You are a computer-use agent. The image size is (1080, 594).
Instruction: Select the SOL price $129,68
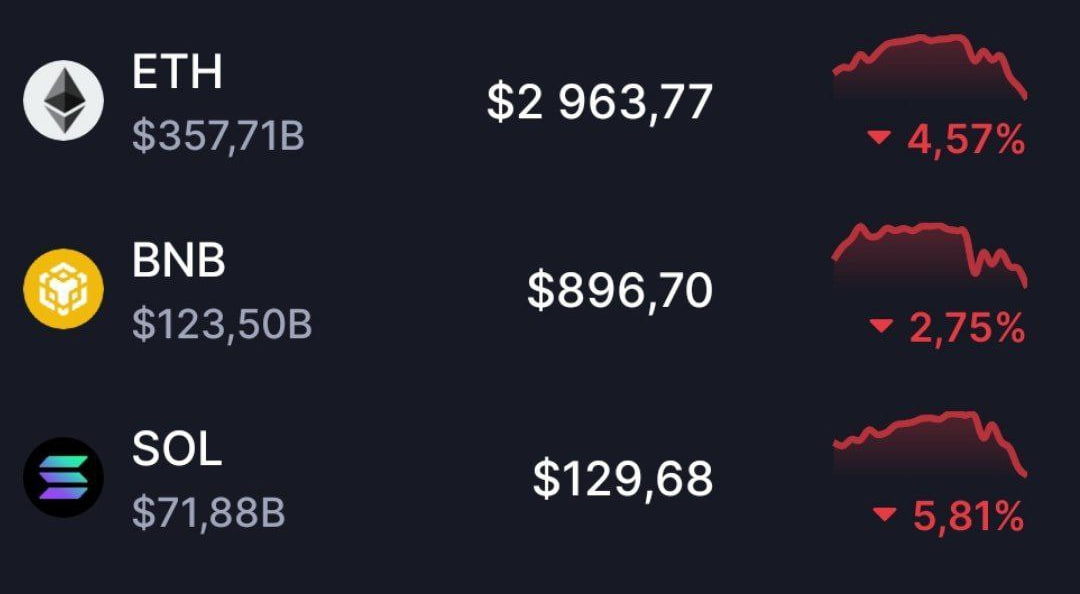tap(622, 479)
